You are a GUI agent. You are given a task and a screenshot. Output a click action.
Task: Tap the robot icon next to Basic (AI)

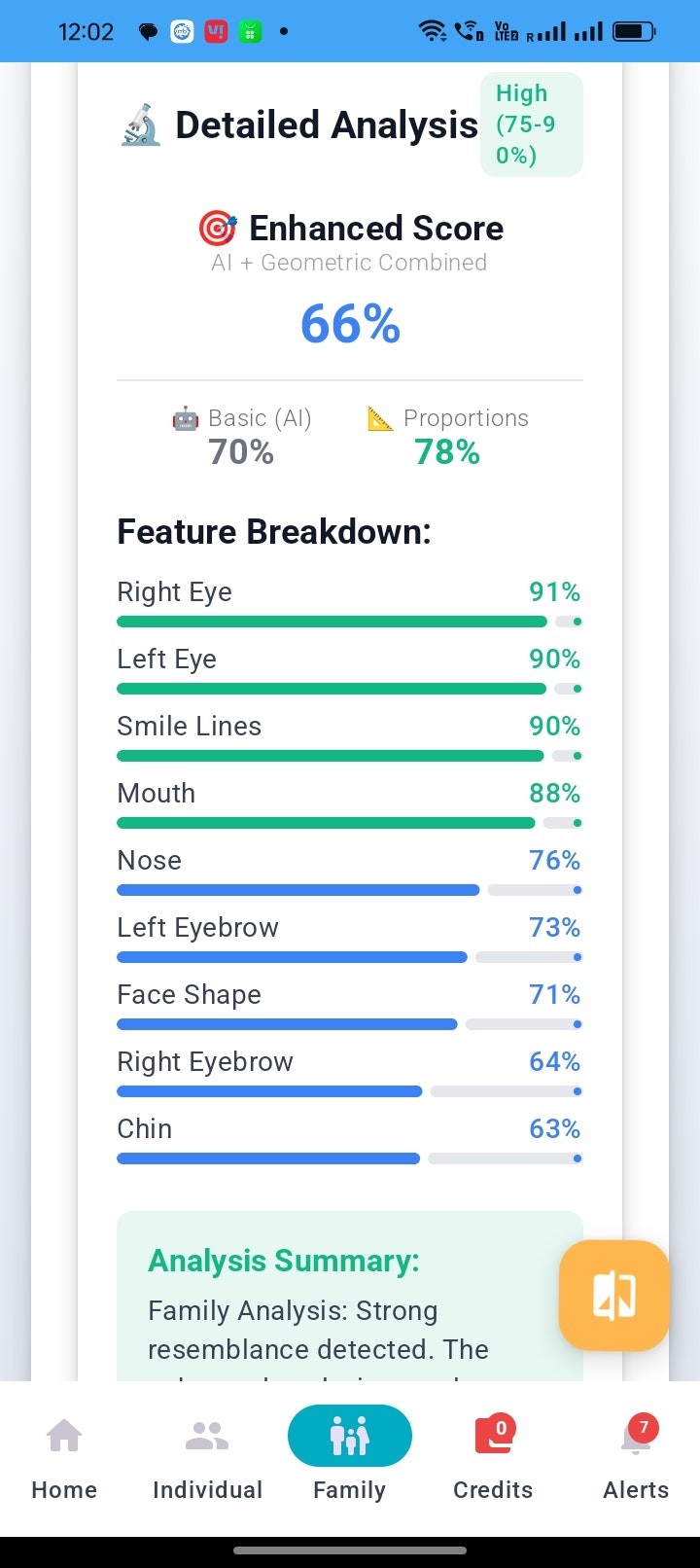(185, 419)
